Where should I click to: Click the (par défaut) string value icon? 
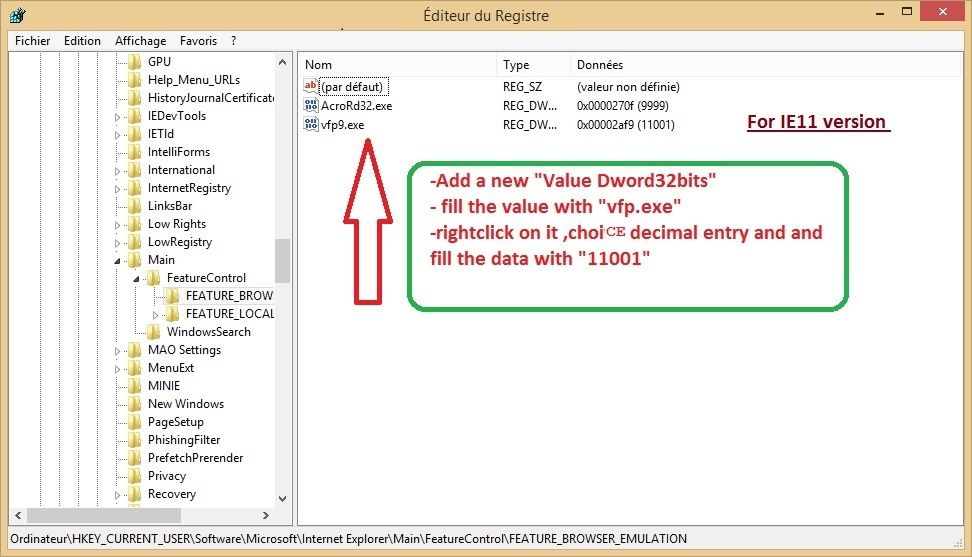(x=310, y=87)
